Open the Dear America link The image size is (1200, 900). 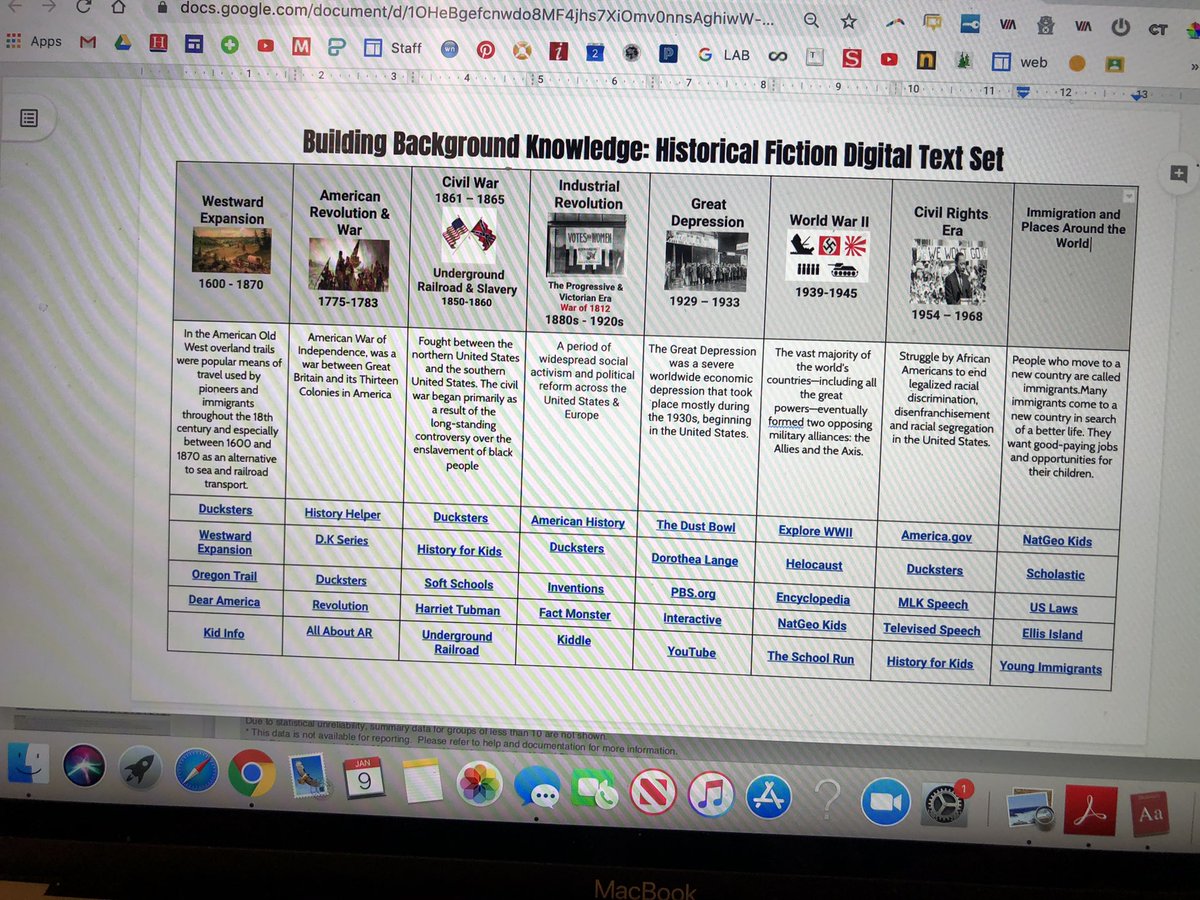(x=224, y=602)
